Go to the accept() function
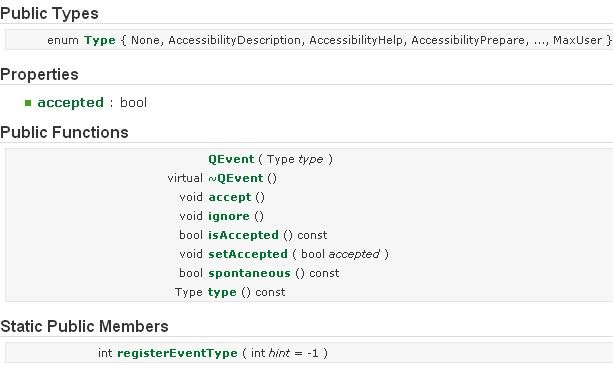Image resolution: width=613 pixels, height=373 pixels. point(229,197)
